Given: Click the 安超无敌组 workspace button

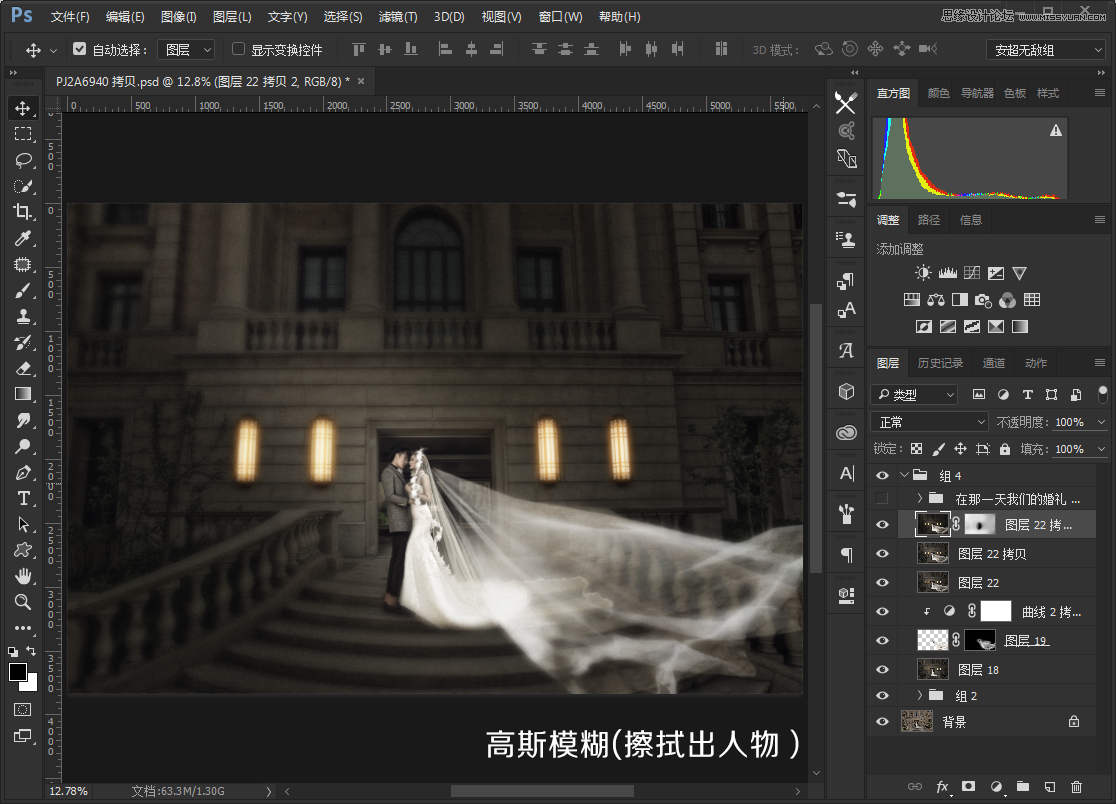Looking at the screenshot, I should [1046, 48].
